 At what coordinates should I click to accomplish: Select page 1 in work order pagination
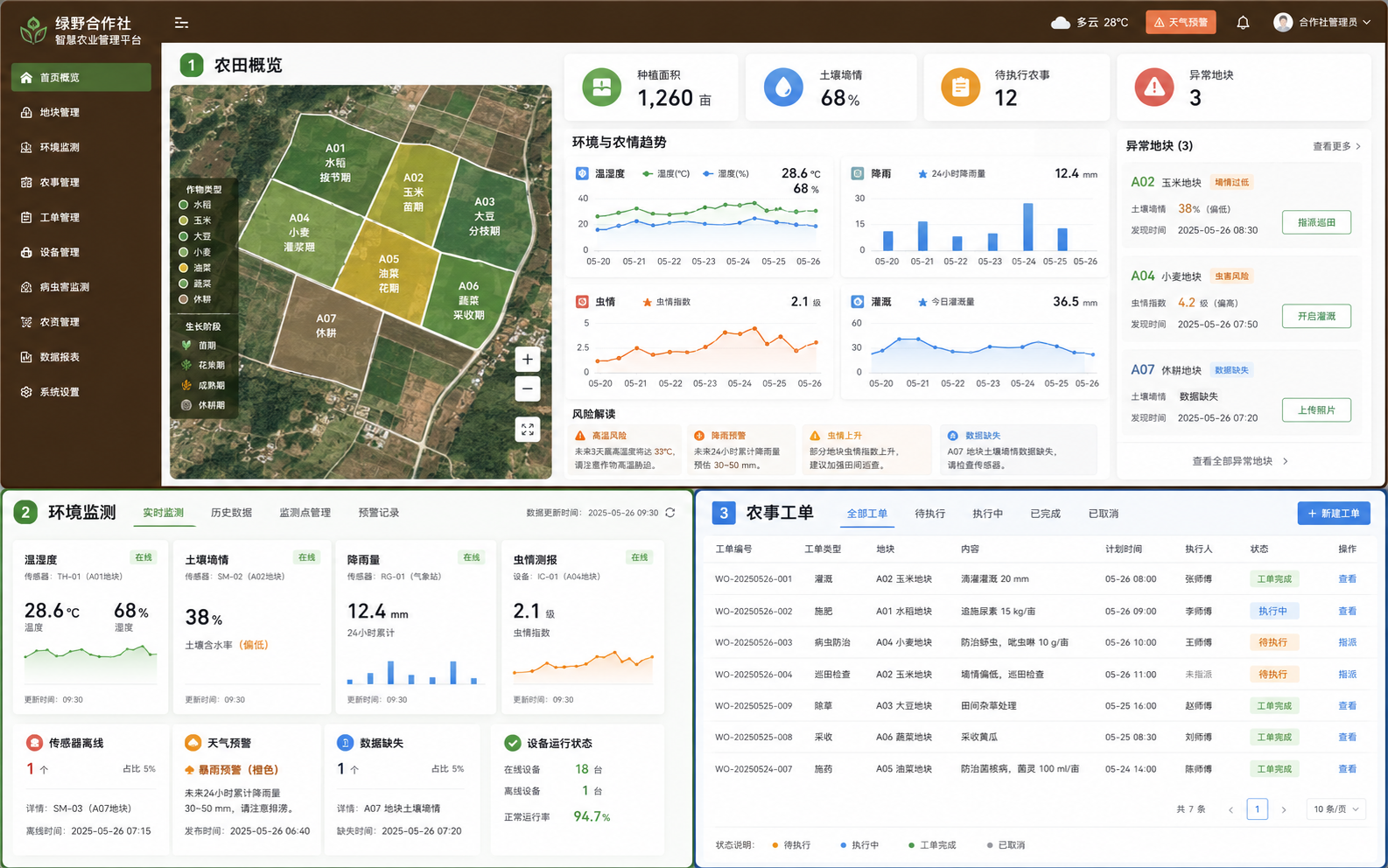click(x=1258, y=809)
